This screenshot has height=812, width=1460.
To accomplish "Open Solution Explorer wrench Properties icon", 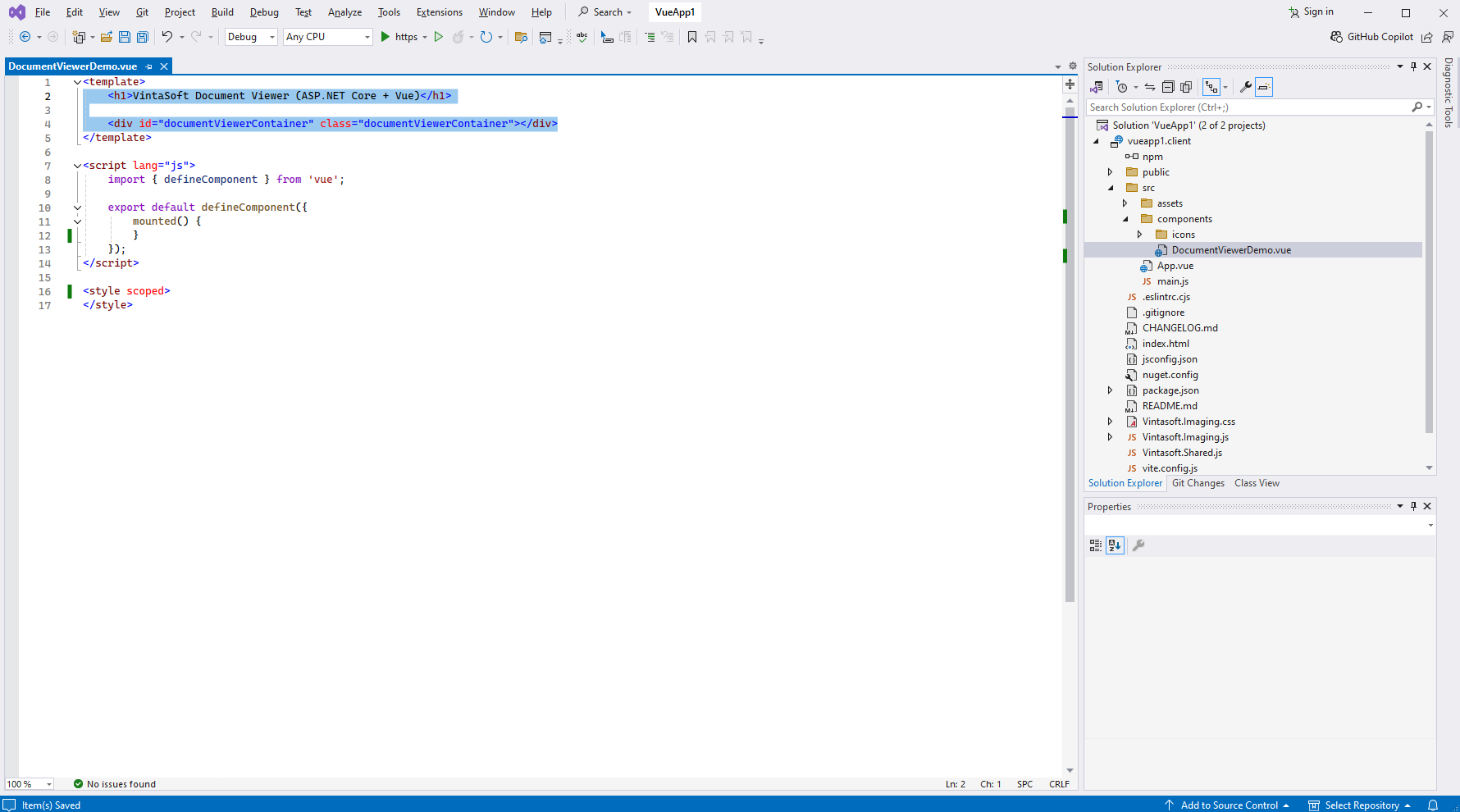I will click(x=1245, y=87).
